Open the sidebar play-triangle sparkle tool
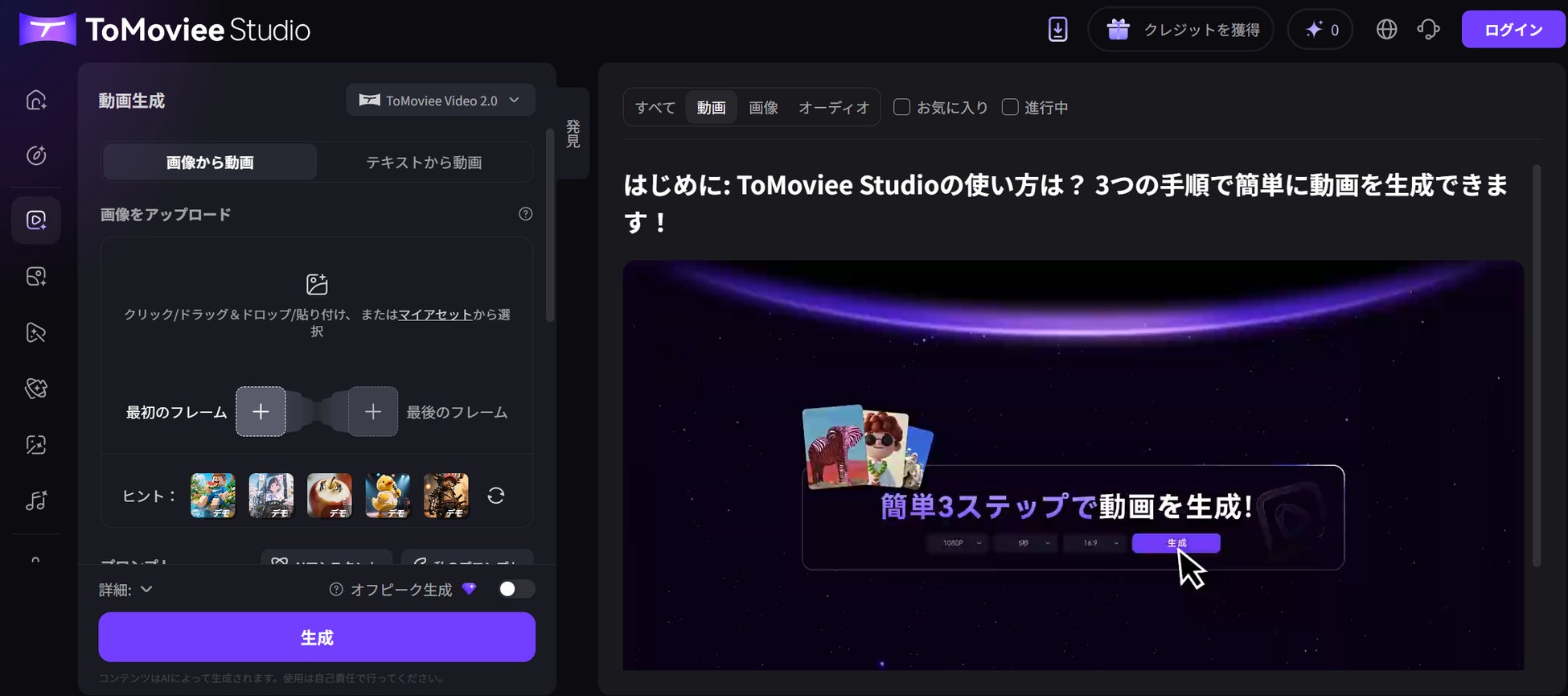This screenshot has height=696, width=1568. pos(36,332)
